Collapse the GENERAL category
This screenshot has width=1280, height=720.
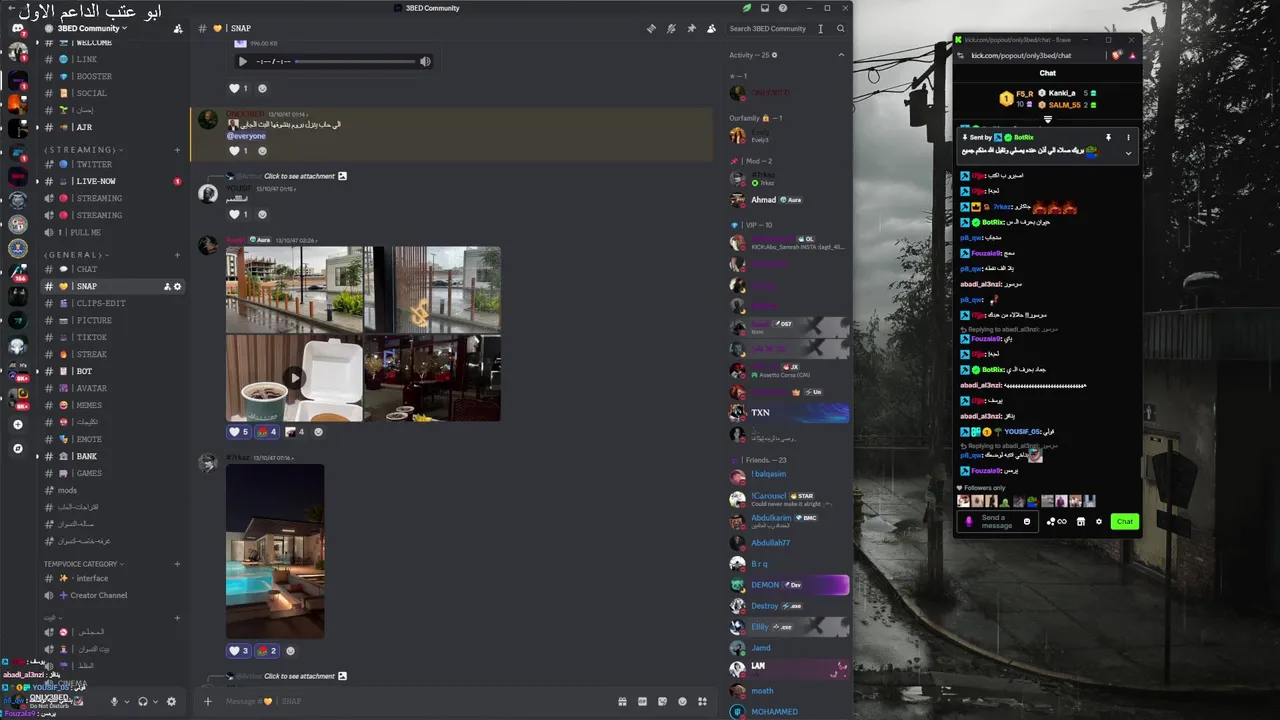[76, 255]
